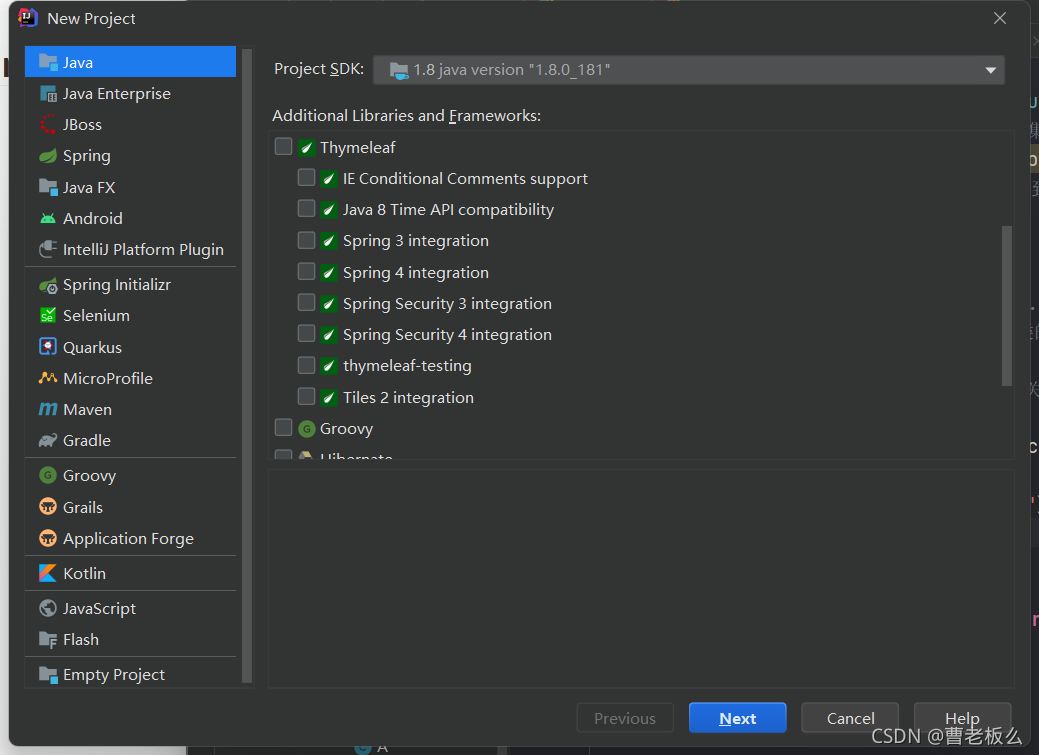Click the Gradle elephant icon
This screenshot has height=755, width=1039.
coord(48,441)
